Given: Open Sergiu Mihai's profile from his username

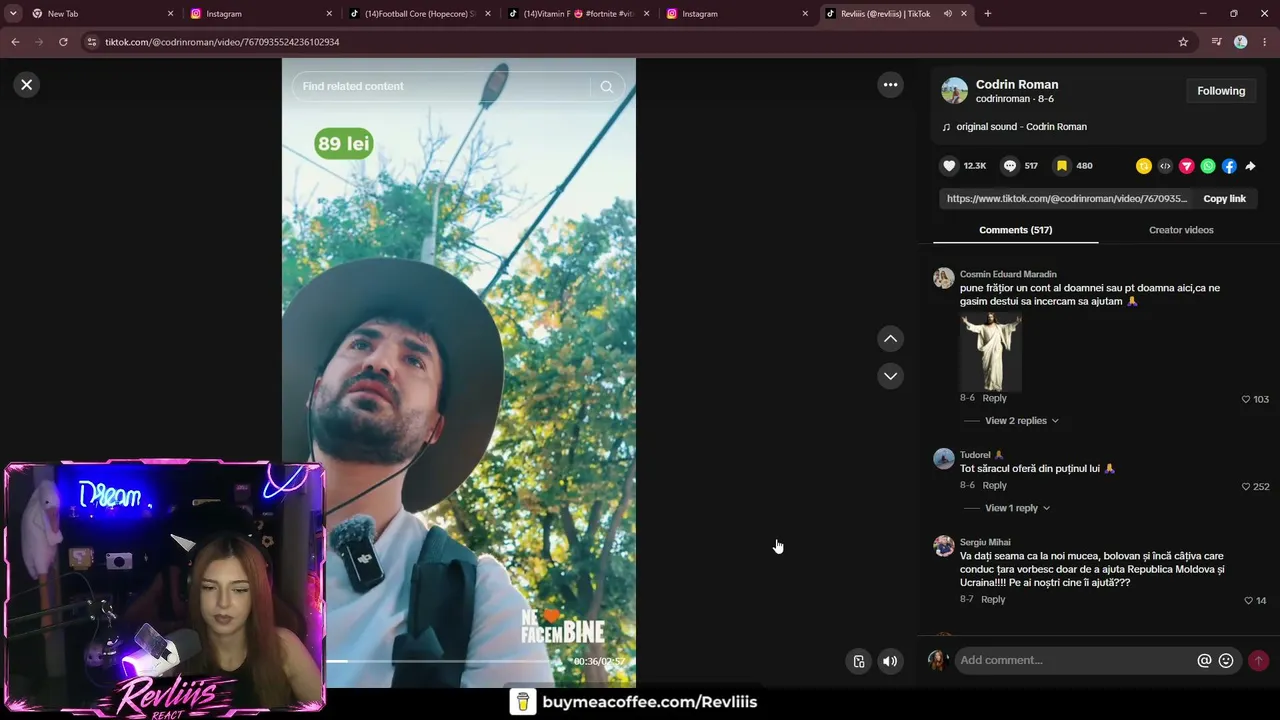Looking at the screenshot, I should coord(985,542).
